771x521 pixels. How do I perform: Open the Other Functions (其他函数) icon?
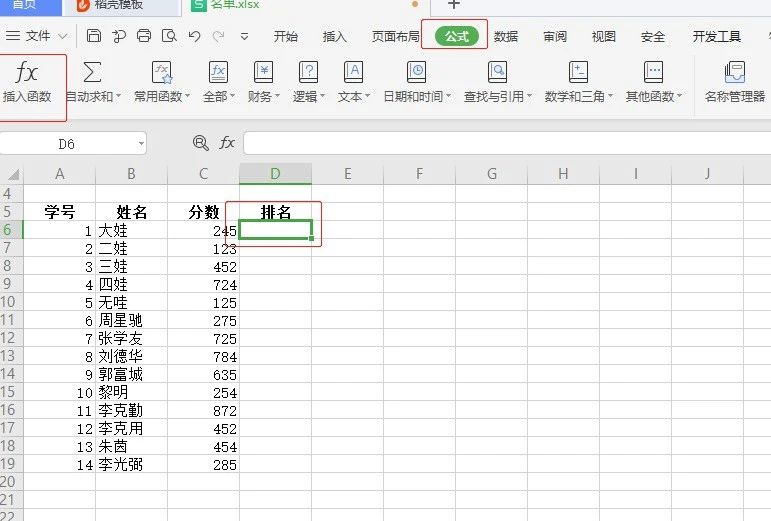653,72
